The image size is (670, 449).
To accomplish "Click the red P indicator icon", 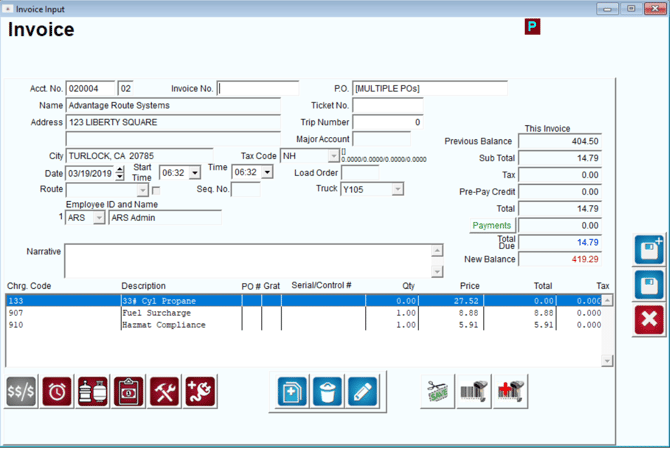I will pos(532,26).
